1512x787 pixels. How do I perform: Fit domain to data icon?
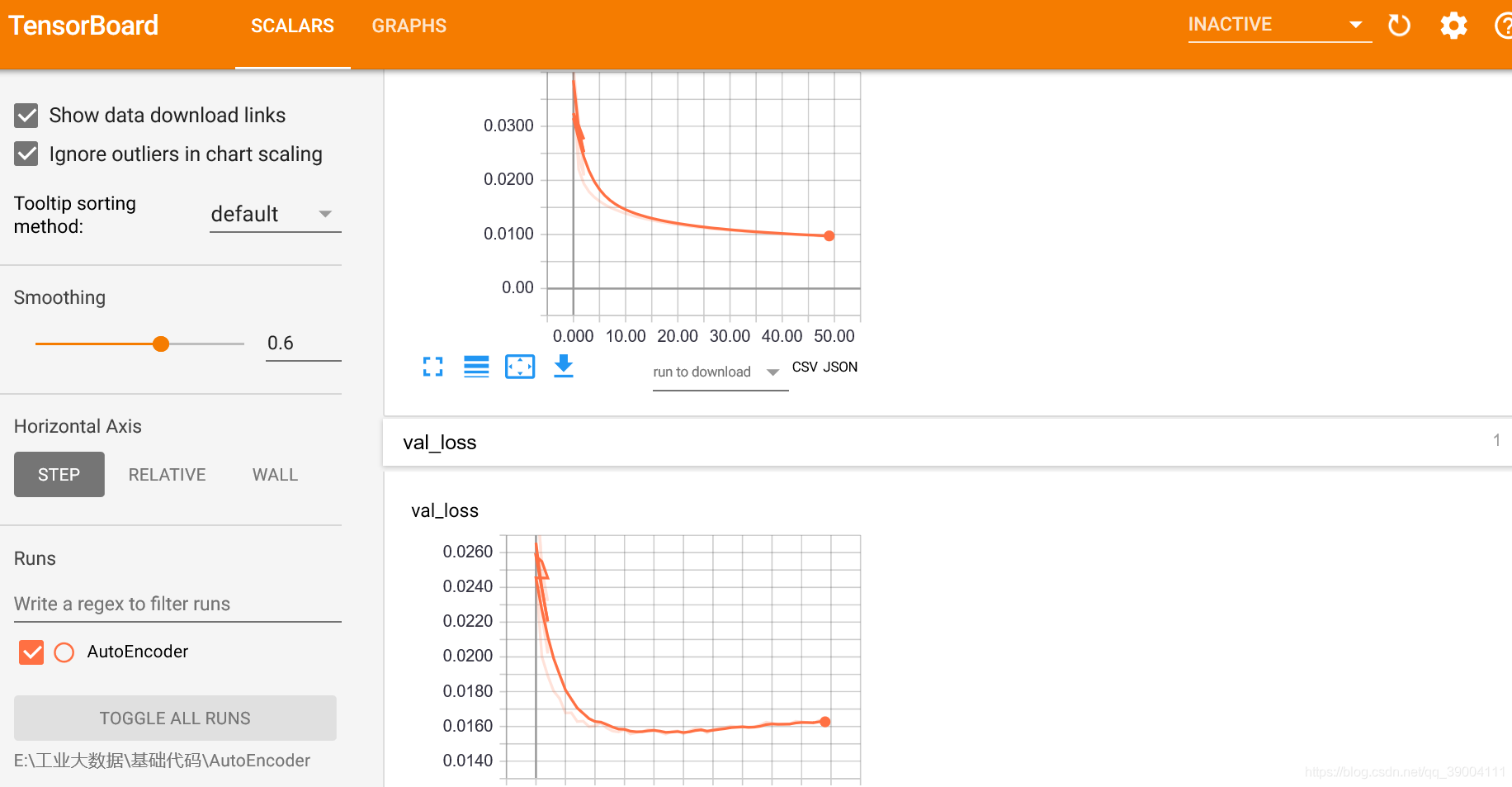tap(520, 367)
